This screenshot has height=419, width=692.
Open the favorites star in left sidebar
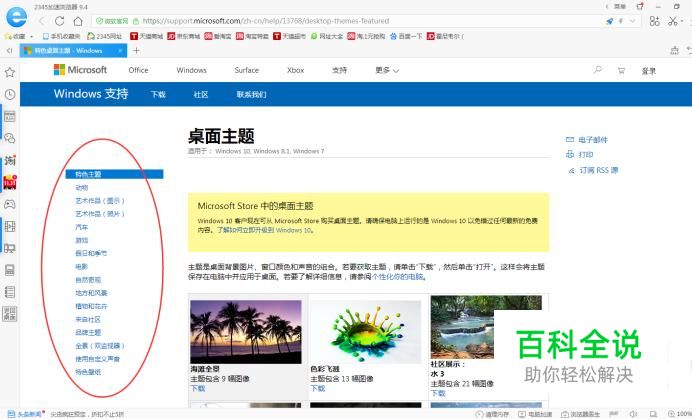[x=10, y=72]
